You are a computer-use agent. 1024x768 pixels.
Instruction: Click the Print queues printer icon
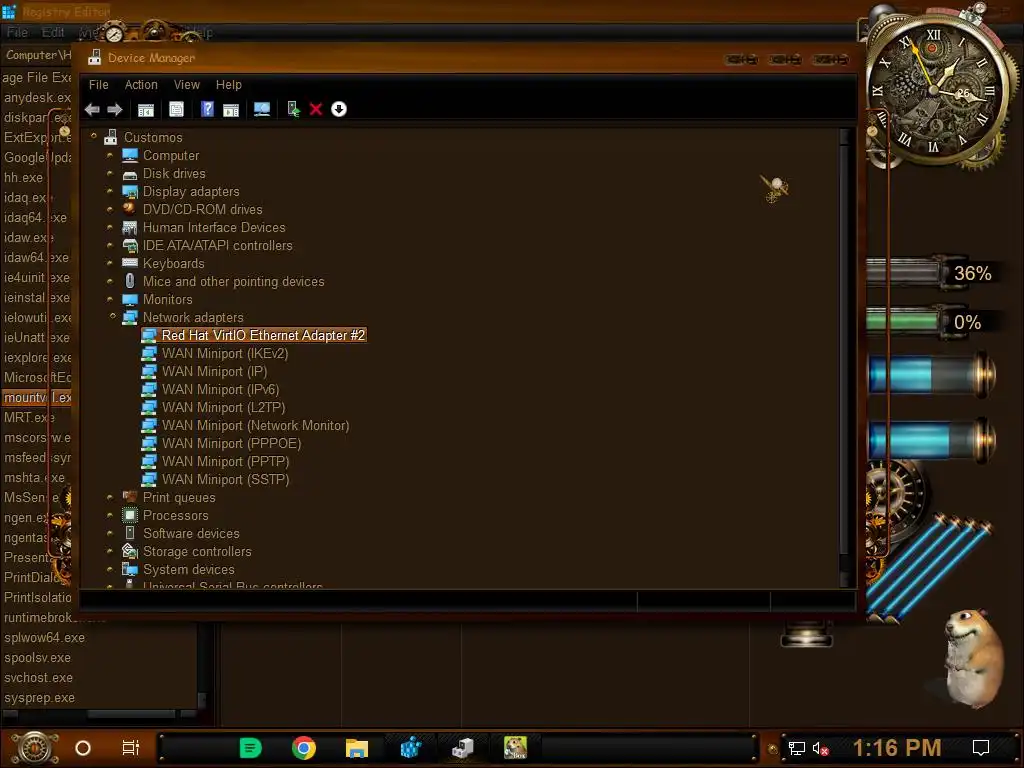pos(130,497)
